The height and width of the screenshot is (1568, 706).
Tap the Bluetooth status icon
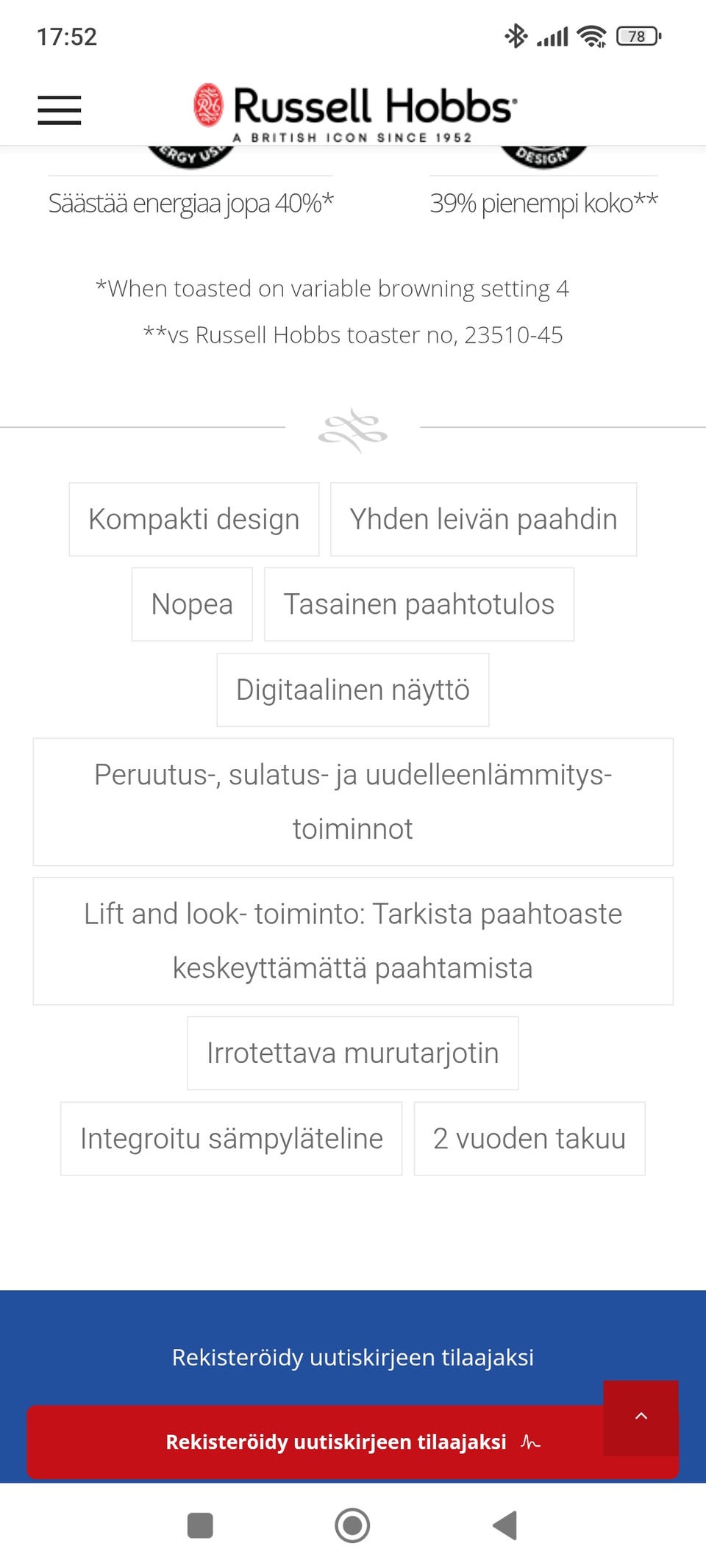click(x=516, y=36)
